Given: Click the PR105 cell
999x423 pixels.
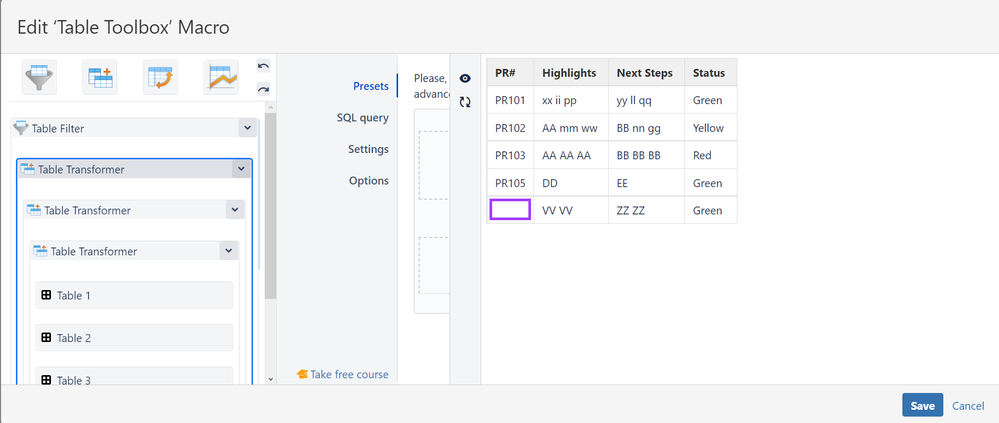Looking at the screenshot, I should [510, 183].
